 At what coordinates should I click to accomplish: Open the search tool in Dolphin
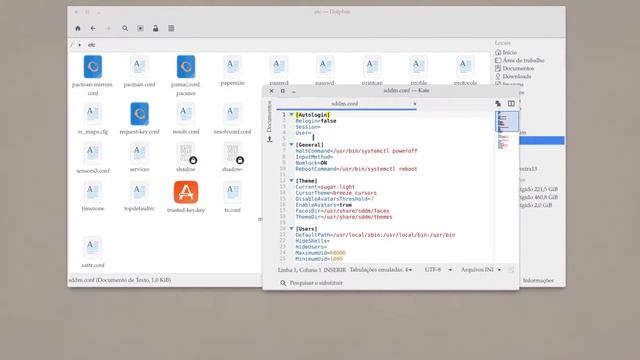click(x=125, y=28)
